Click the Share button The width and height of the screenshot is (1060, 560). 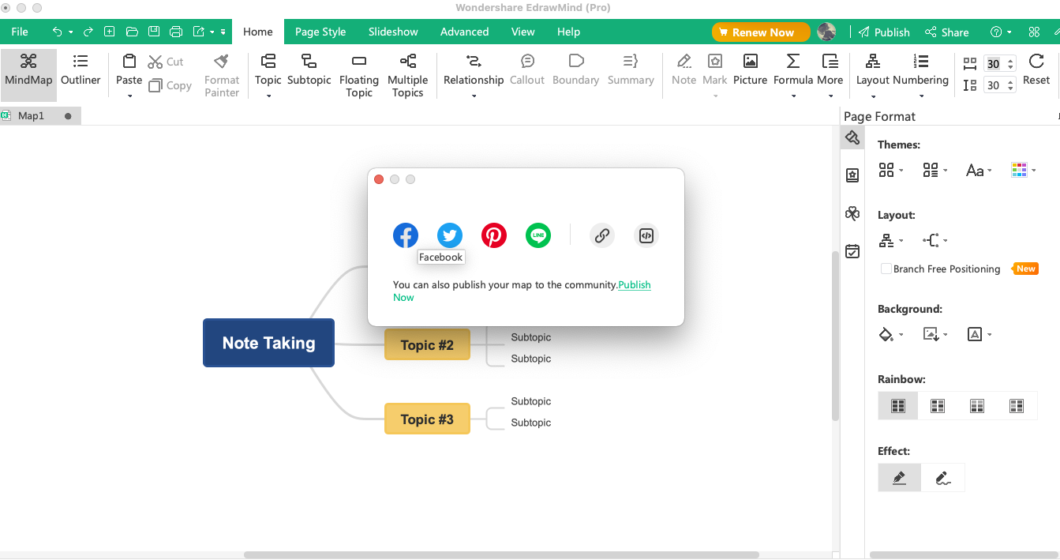[x=947, y=32]
